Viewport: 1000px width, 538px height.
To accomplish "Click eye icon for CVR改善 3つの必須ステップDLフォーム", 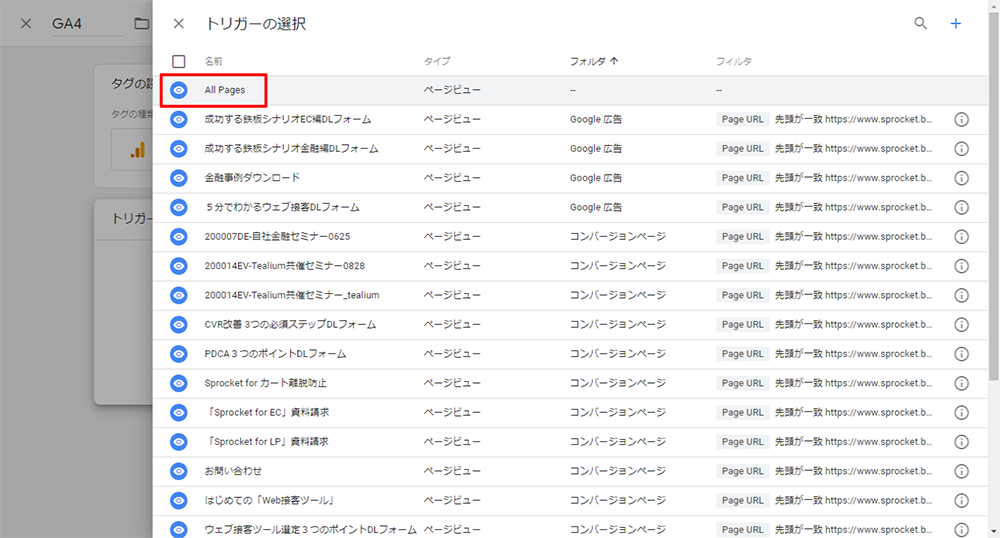I will pyautogui.click(x=179, y=324).
